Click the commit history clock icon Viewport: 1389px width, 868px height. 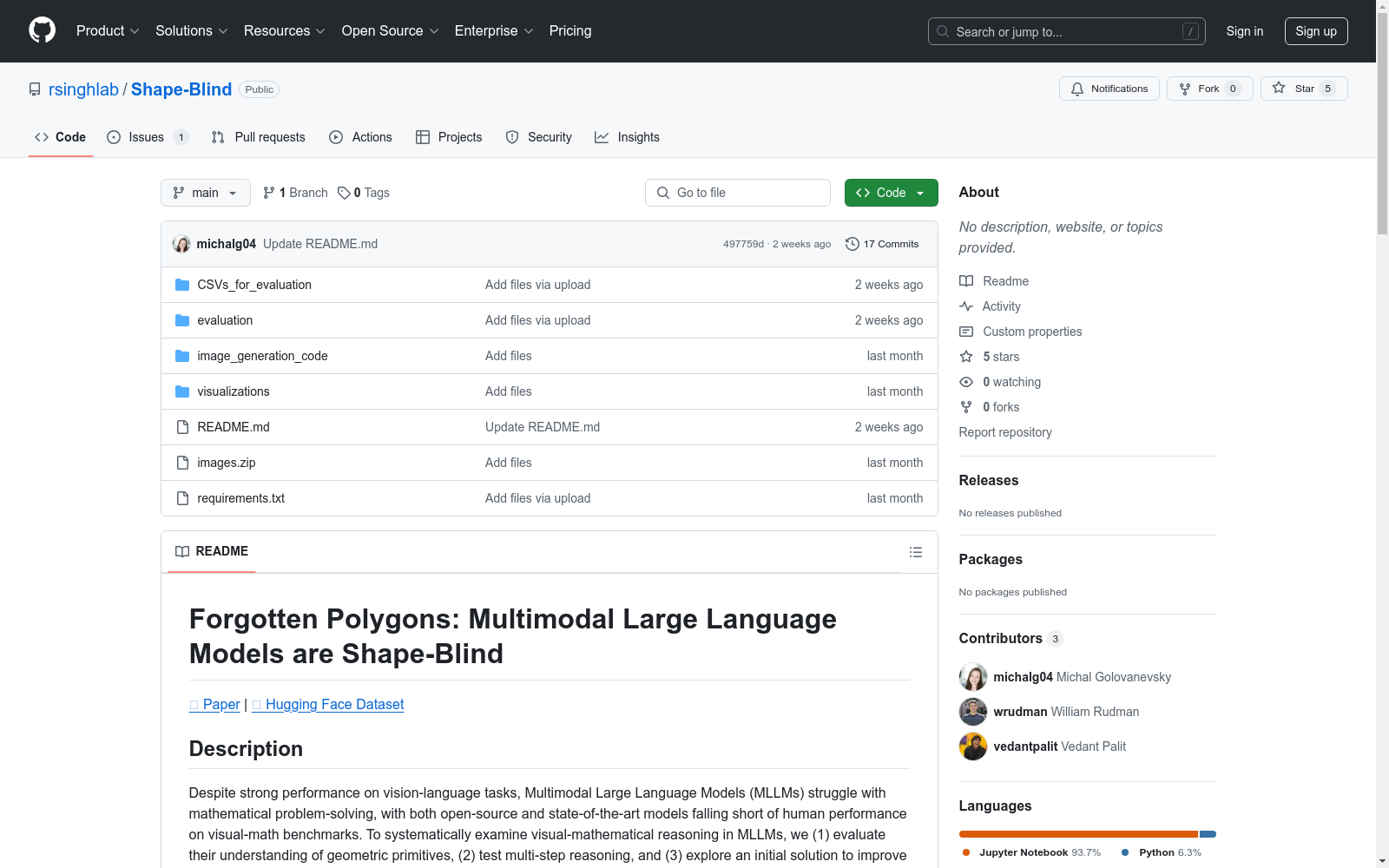point(852,244)
